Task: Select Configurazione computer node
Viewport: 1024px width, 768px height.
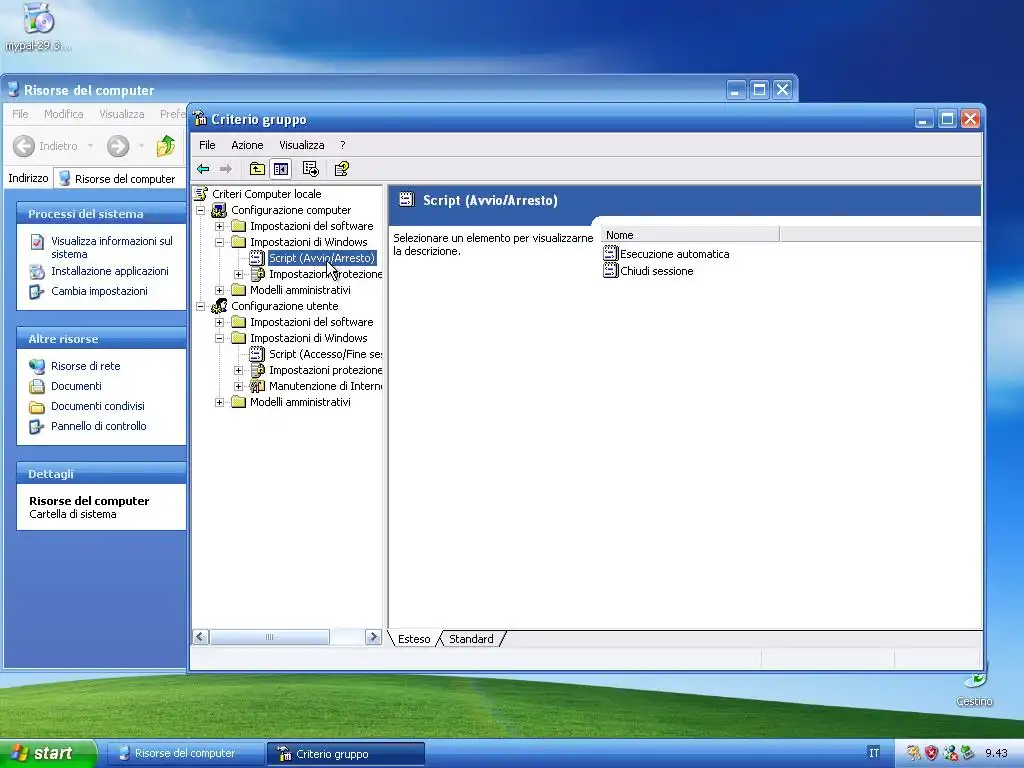Action: point(291,210)
